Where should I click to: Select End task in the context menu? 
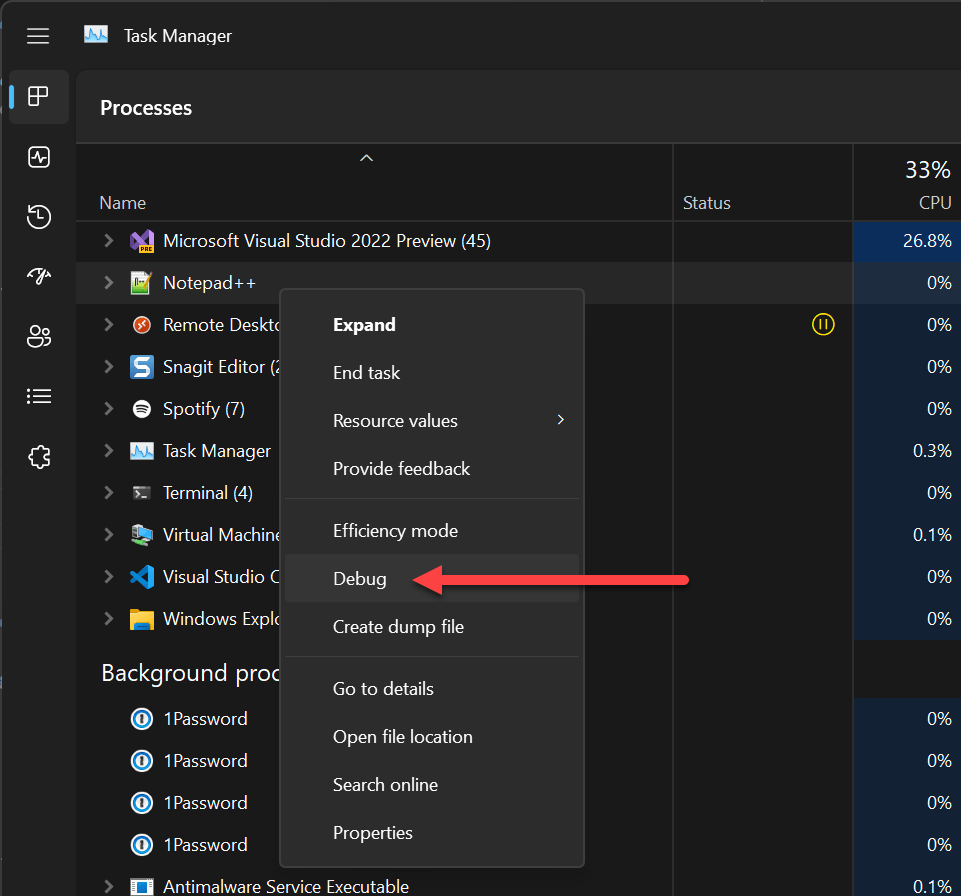click(x=366, y=373)
